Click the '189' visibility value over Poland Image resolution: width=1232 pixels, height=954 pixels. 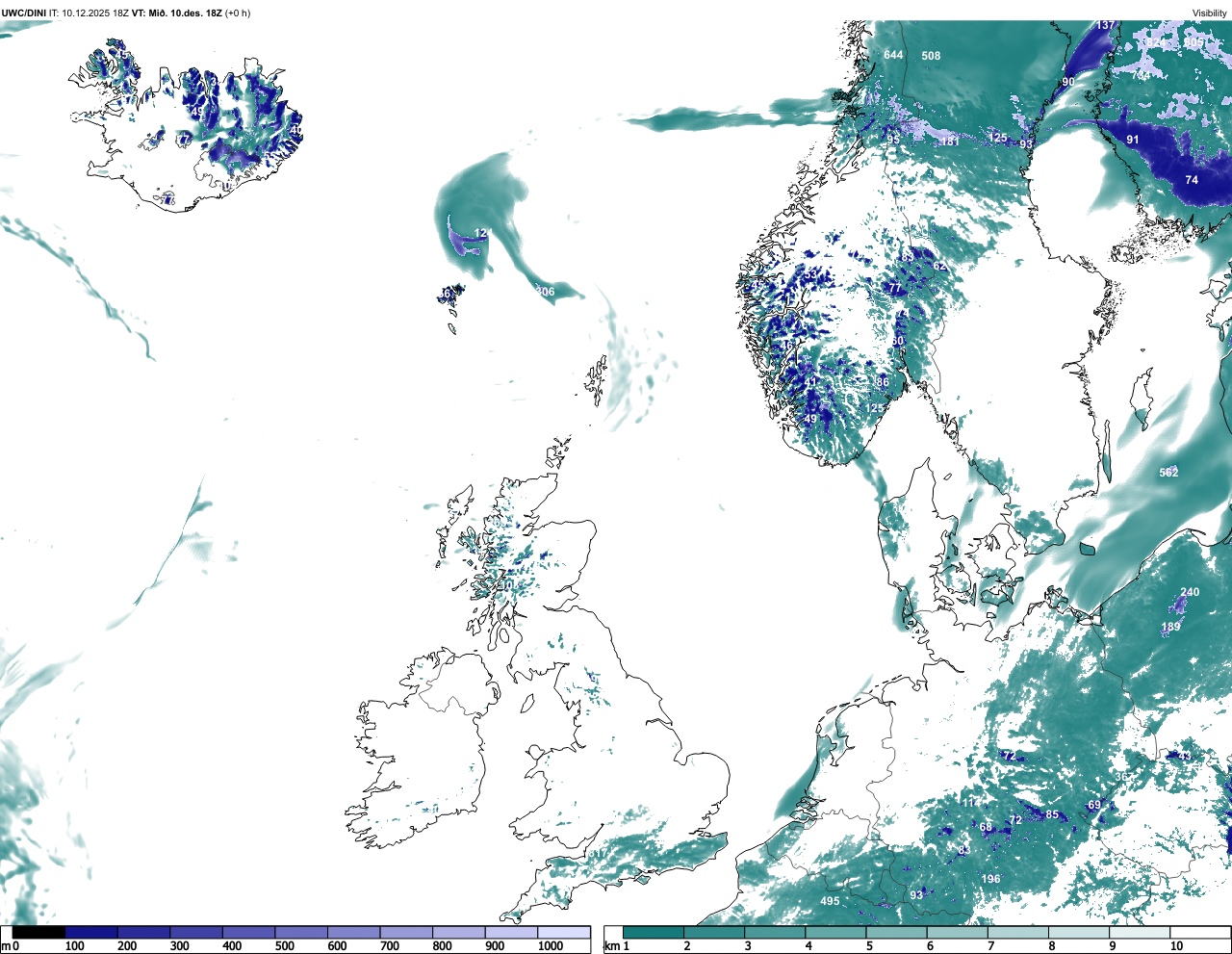[x=1170, y=627]
